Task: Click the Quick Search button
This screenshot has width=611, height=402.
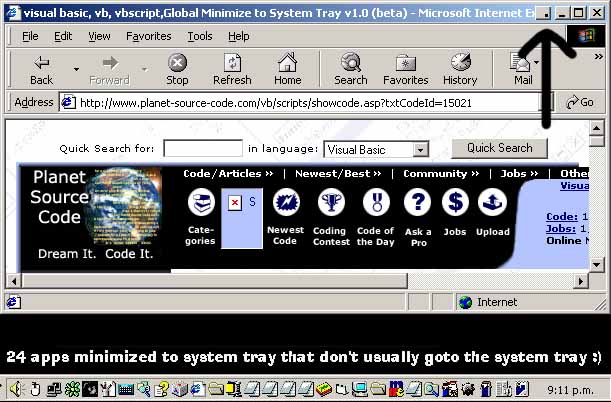Action: point(499,148)
